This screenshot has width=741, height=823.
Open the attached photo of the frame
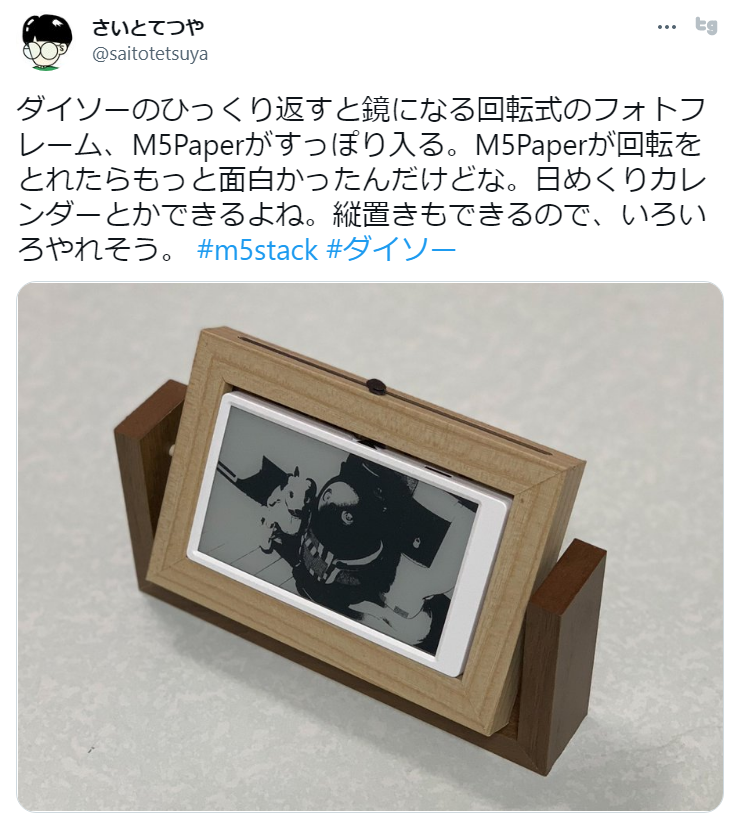coord(370,547)
